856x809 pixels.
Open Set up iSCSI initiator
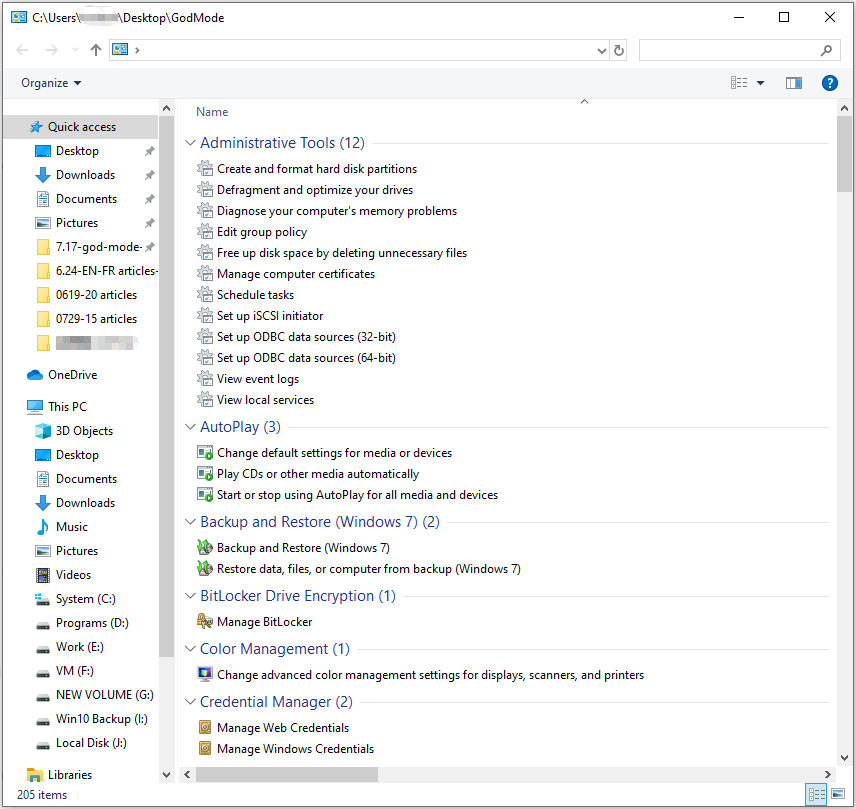tap(270, 316)
